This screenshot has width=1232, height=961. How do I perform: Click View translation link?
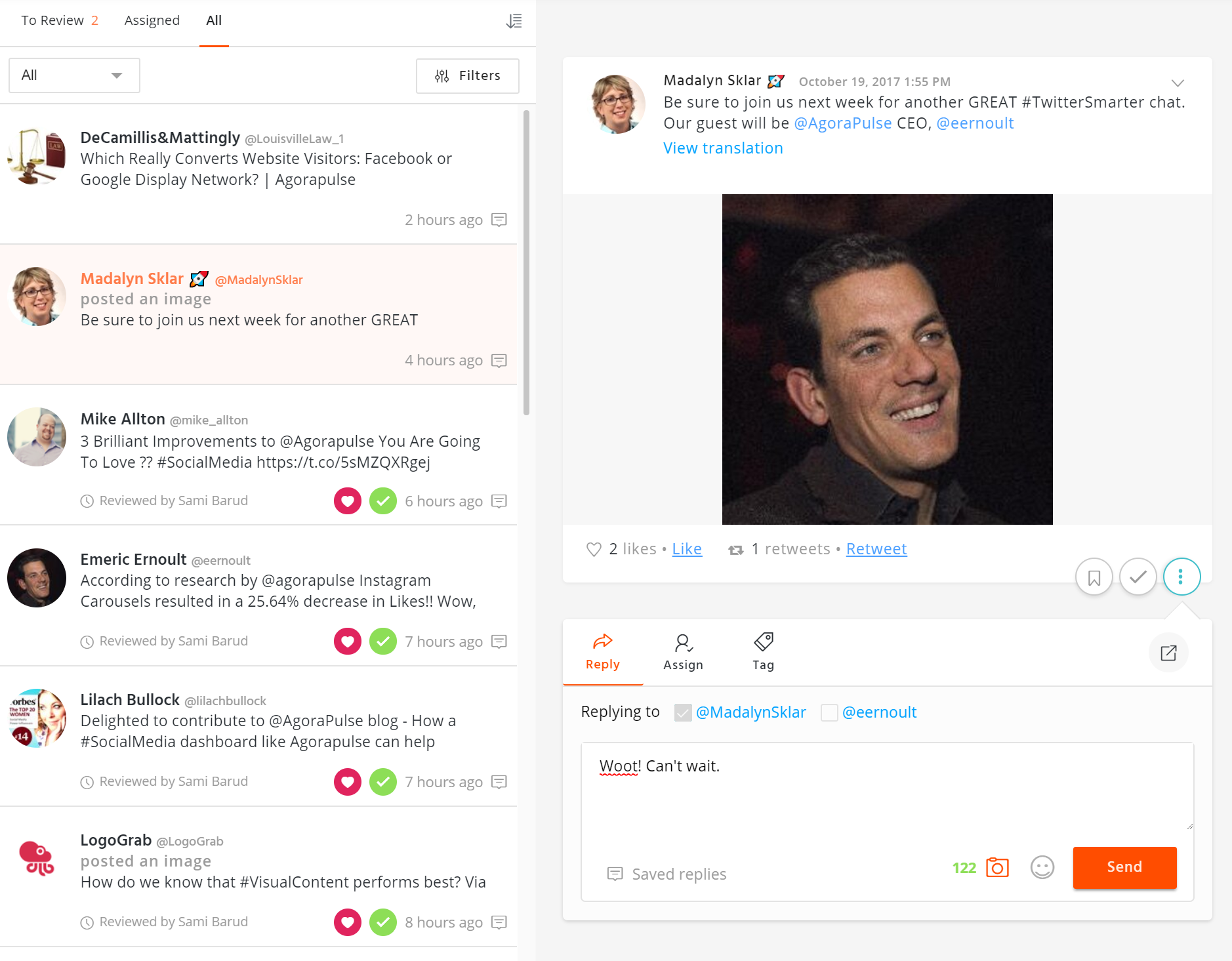pyautogui.click(x=723, y=148)
